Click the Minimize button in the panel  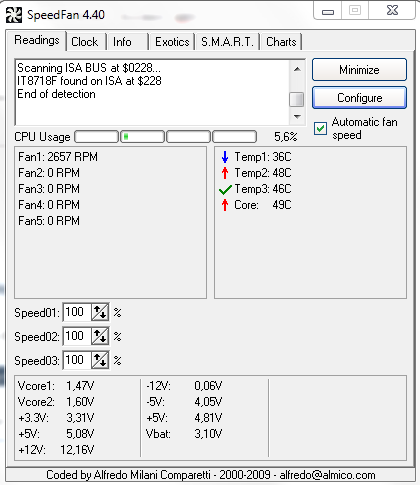point(359,70)
